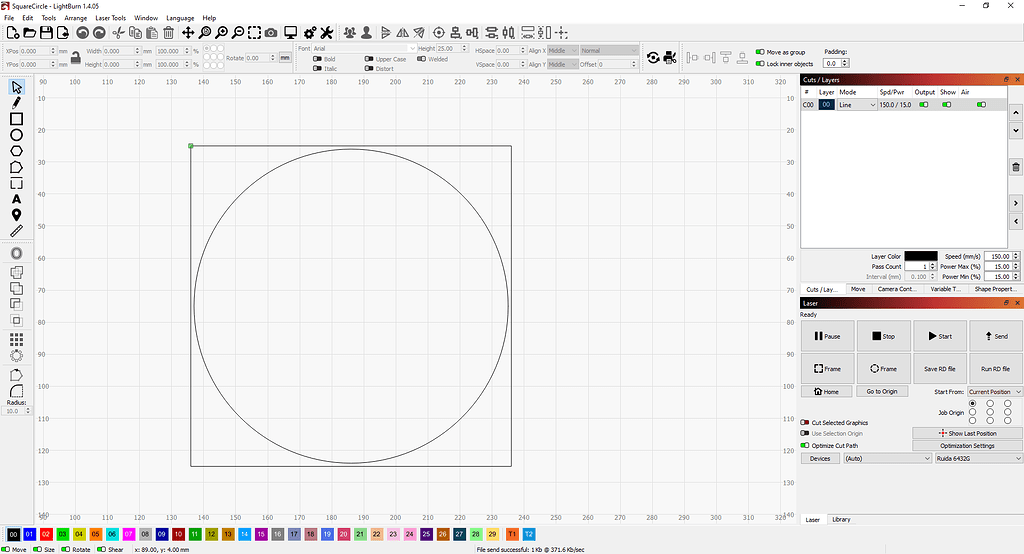Toggle Move as group option

760,52
